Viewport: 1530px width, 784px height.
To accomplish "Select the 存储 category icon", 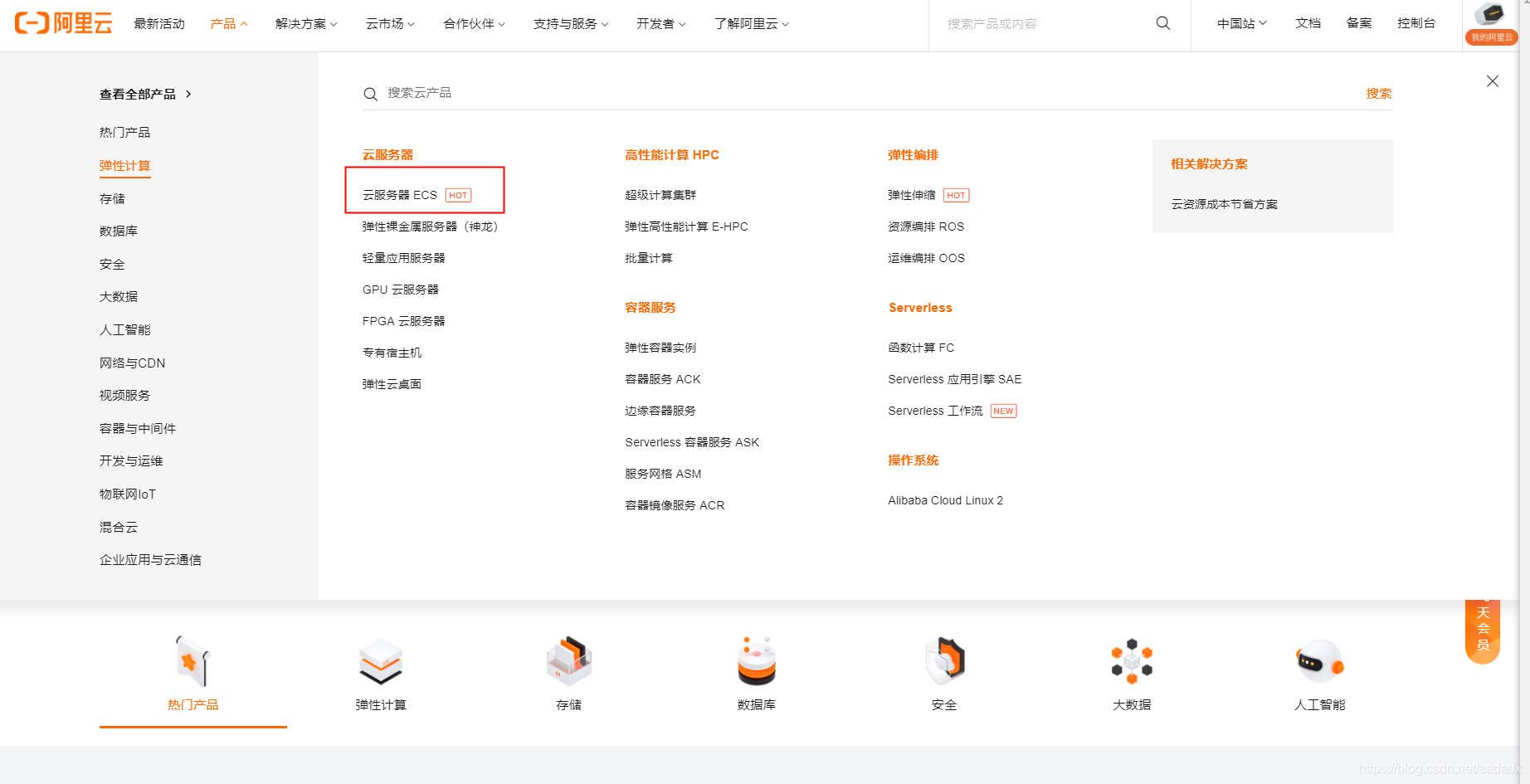I will pyautogui.click(x=568, y=661).
